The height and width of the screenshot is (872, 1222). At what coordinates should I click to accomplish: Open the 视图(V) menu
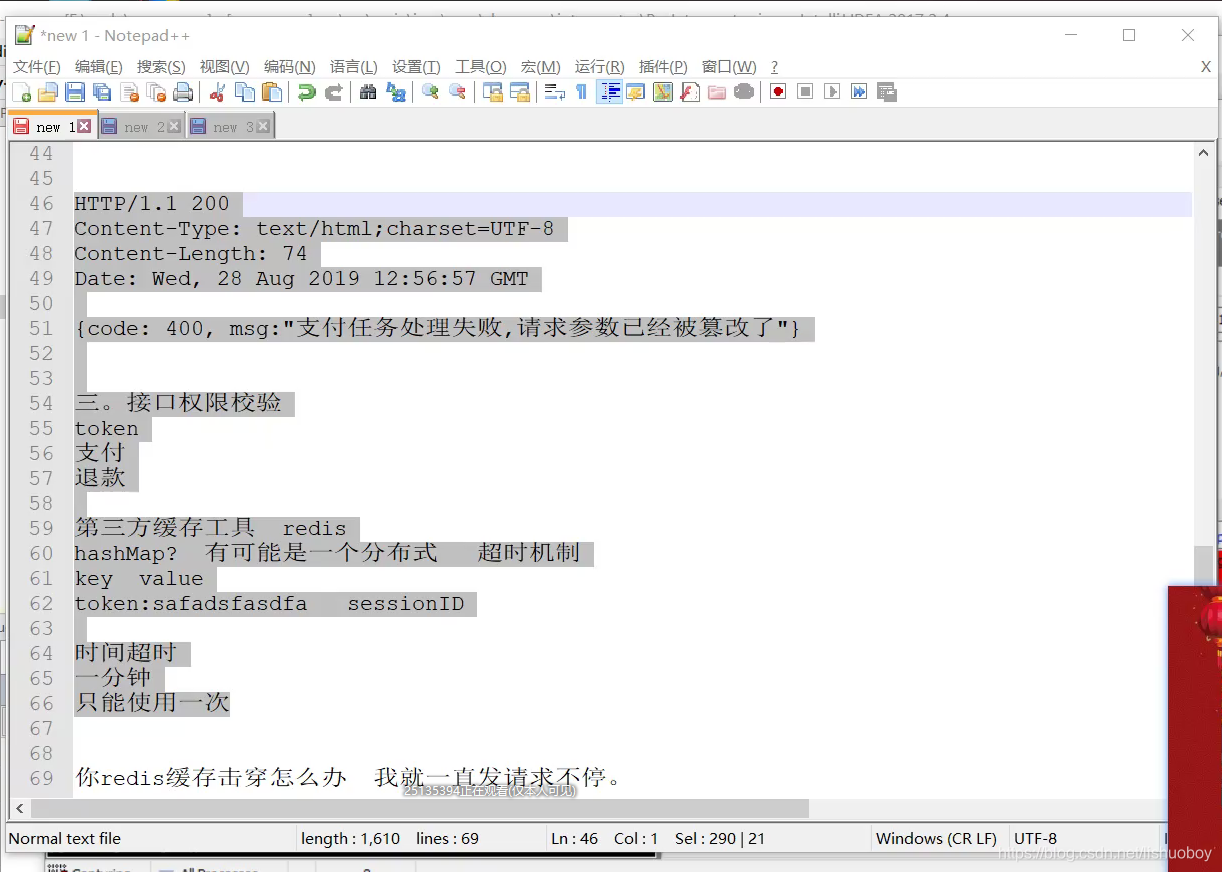click(x=225, y=66)
